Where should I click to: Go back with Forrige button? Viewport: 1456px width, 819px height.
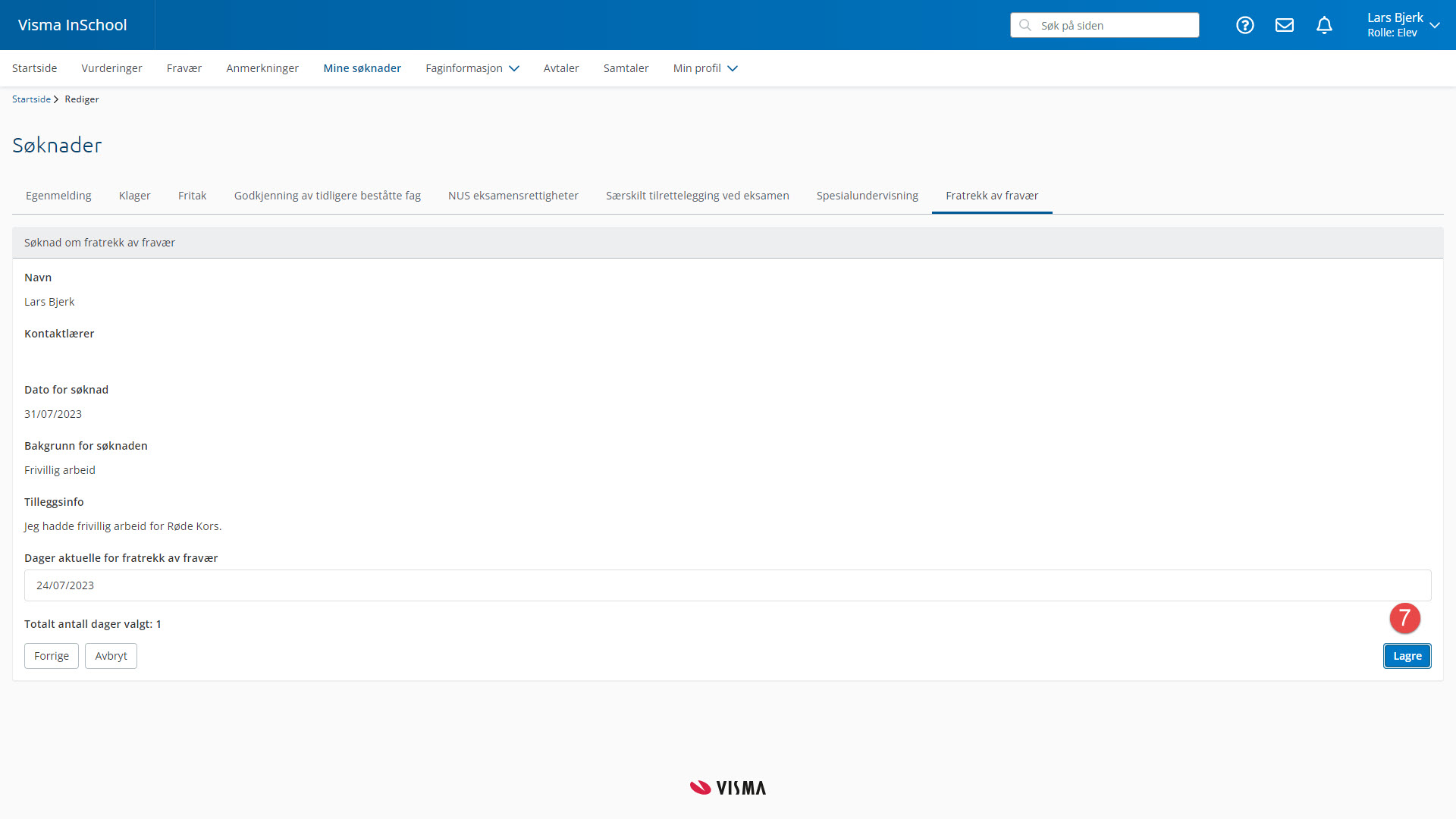pos(51,656)
